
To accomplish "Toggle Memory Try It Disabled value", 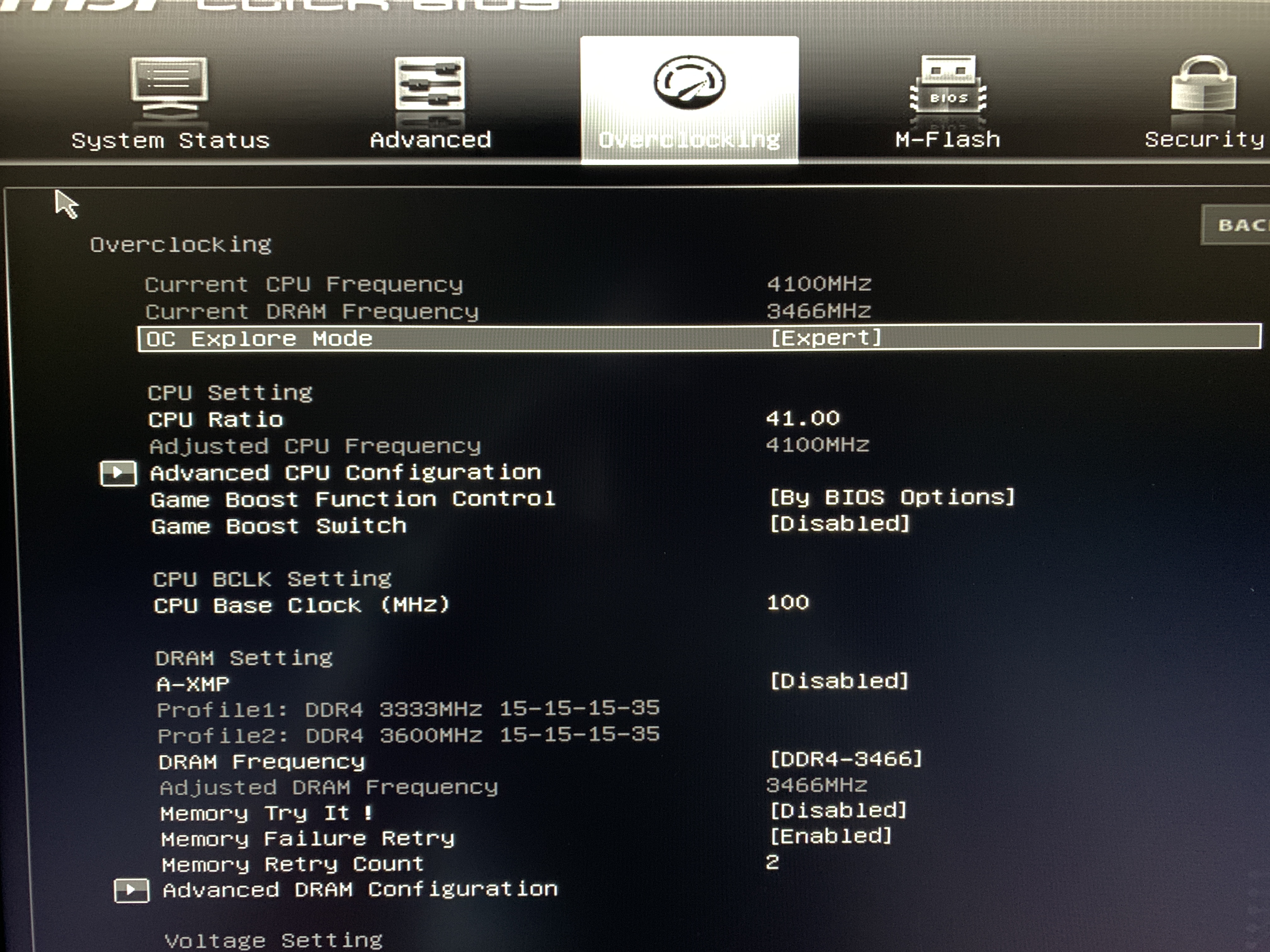I will click(x=838, y=811).
